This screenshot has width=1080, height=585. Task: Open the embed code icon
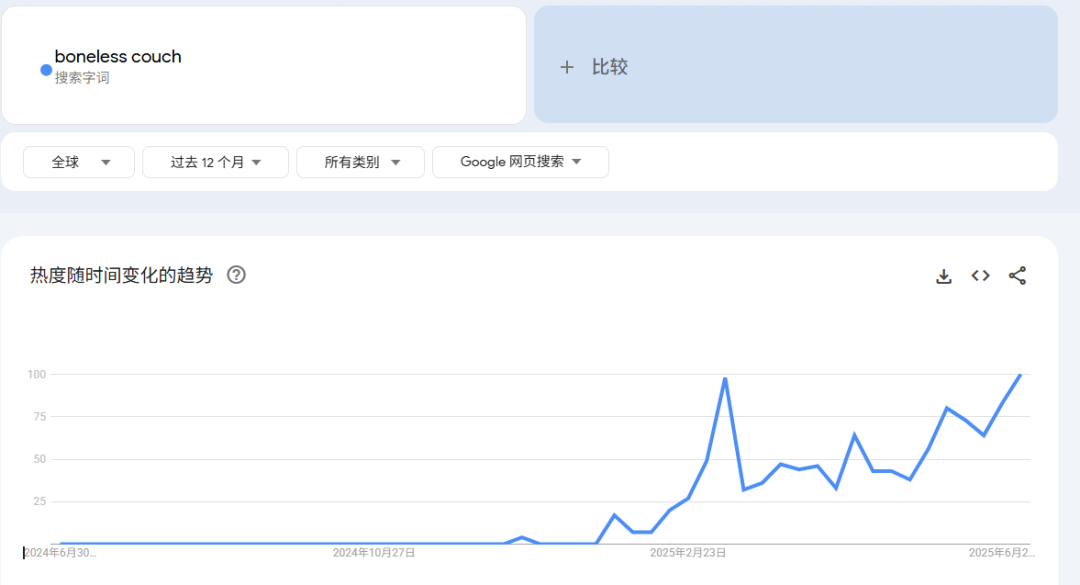980,276
